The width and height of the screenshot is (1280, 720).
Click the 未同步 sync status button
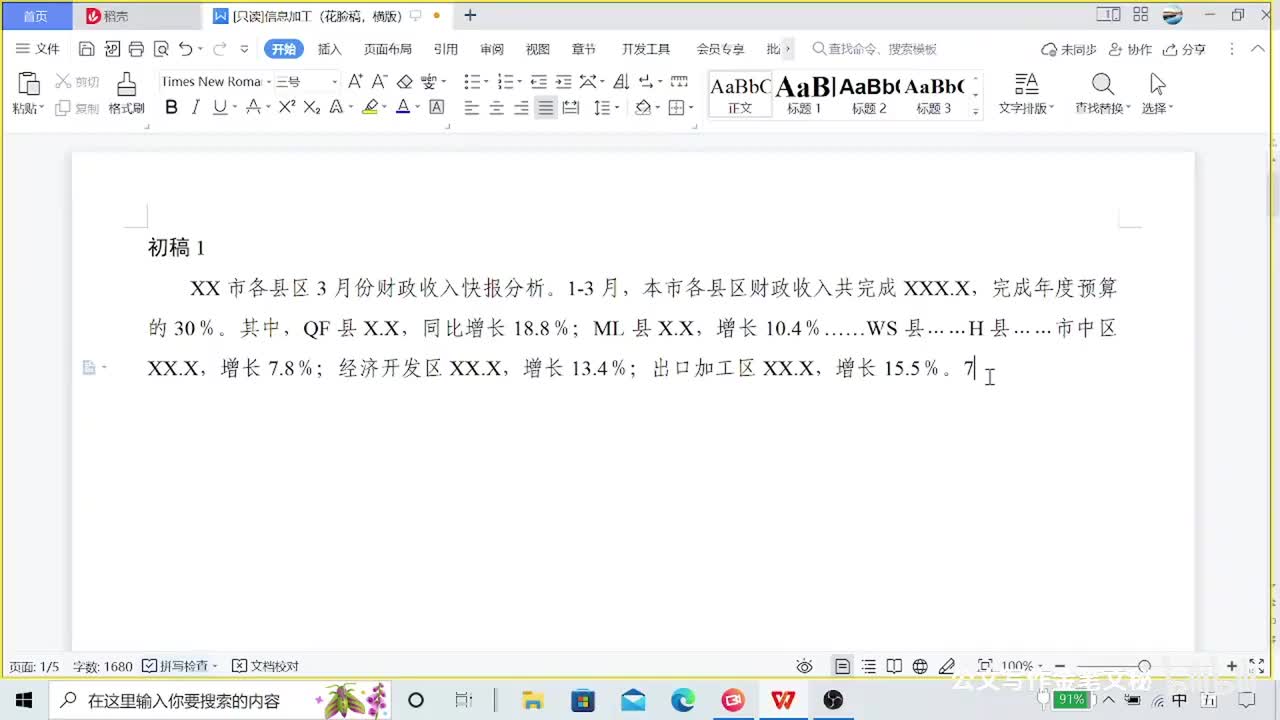click(x=1069, y=49)
